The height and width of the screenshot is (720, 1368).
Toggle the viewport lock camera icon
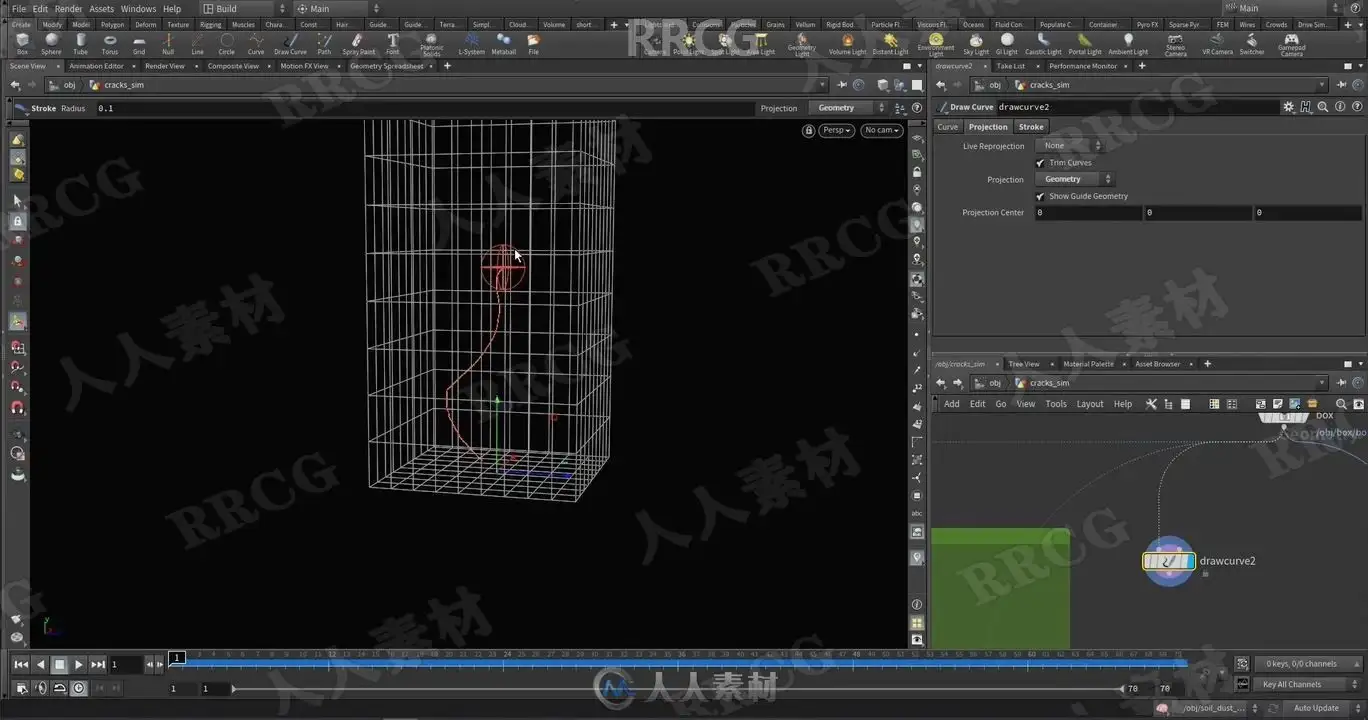click(x=808, y=130)
